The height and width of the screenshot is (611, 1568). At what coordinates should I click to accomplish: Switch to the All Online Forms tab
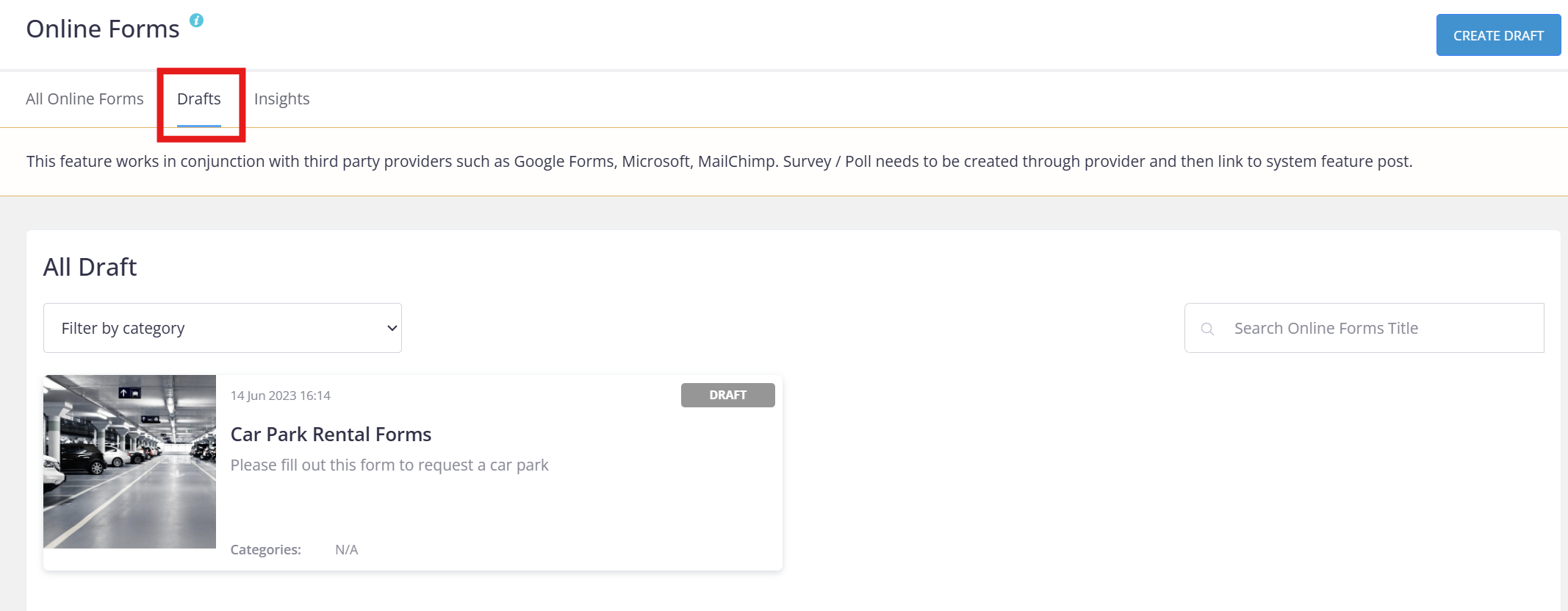pyautogui.click(x=84, y=99)
